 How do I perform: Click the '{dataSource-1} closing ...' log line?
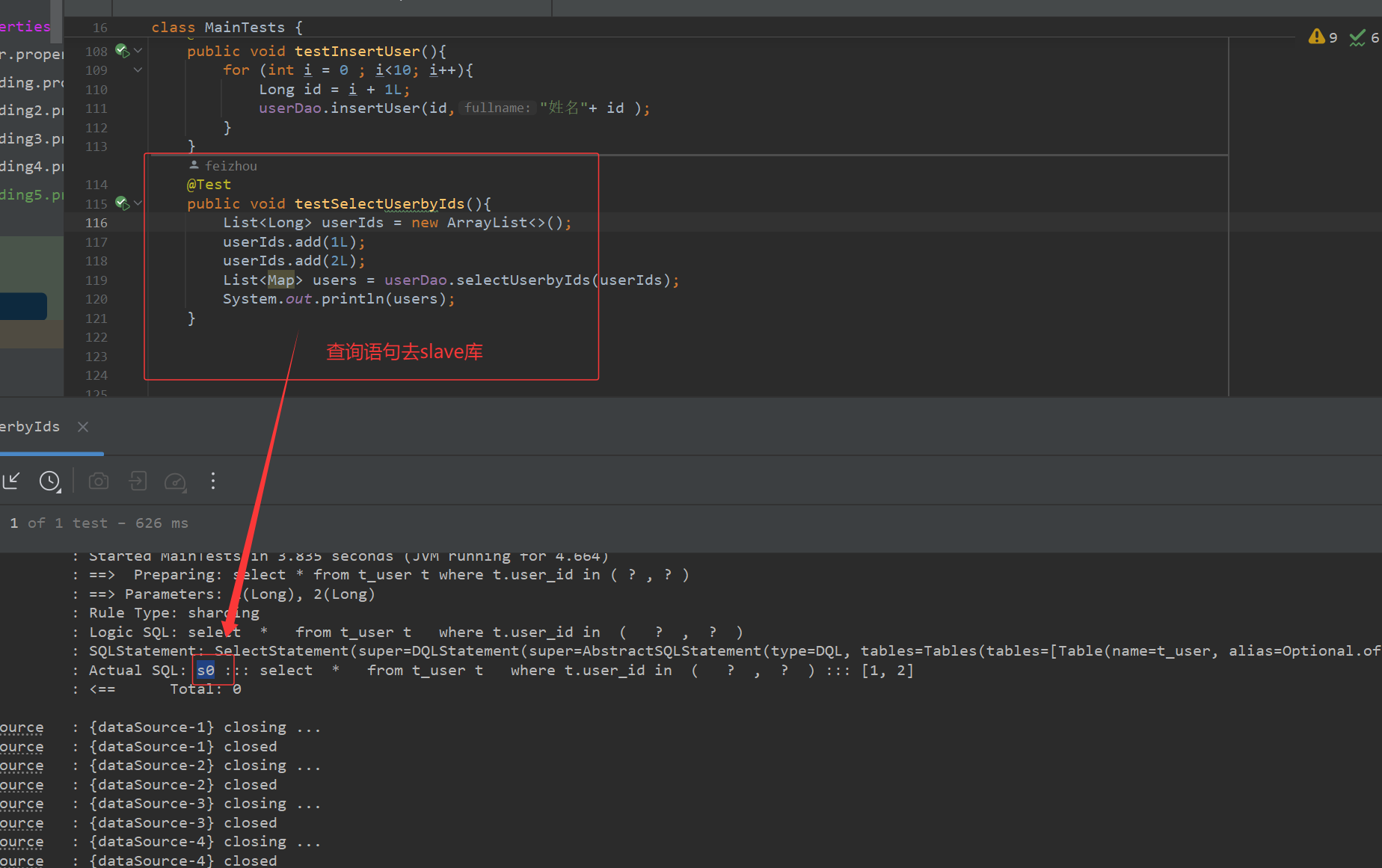click(205, 727)
